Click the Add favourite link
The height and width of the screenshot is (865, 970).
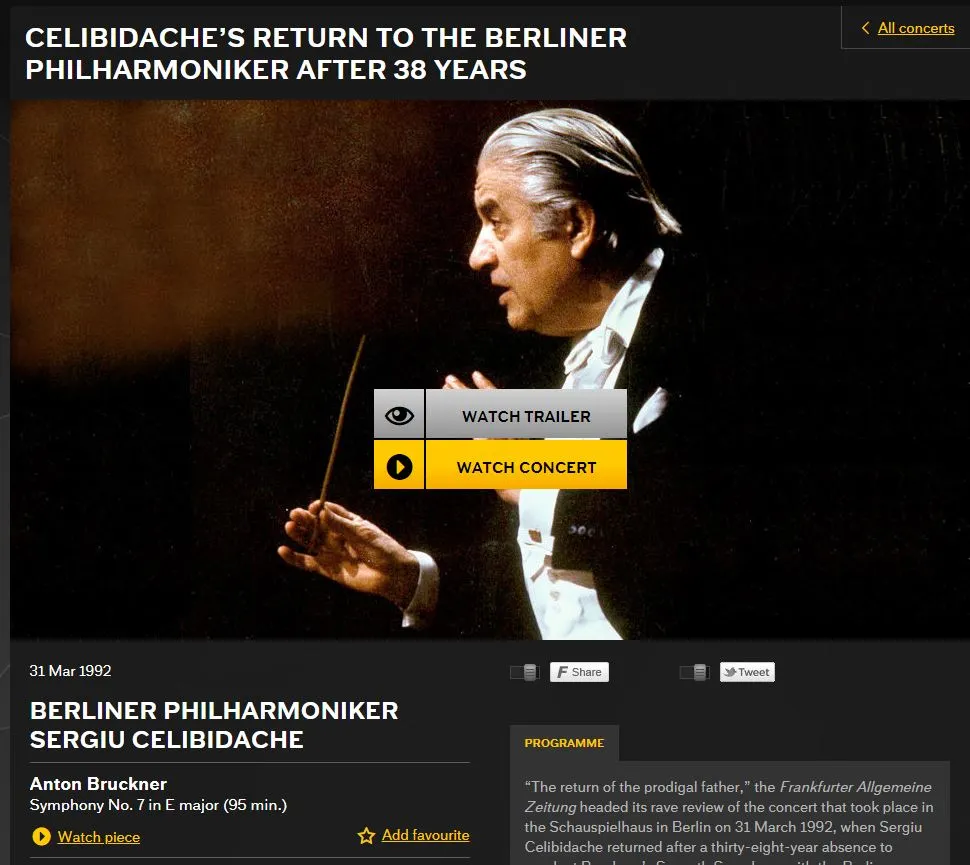[x=426, y=835]
